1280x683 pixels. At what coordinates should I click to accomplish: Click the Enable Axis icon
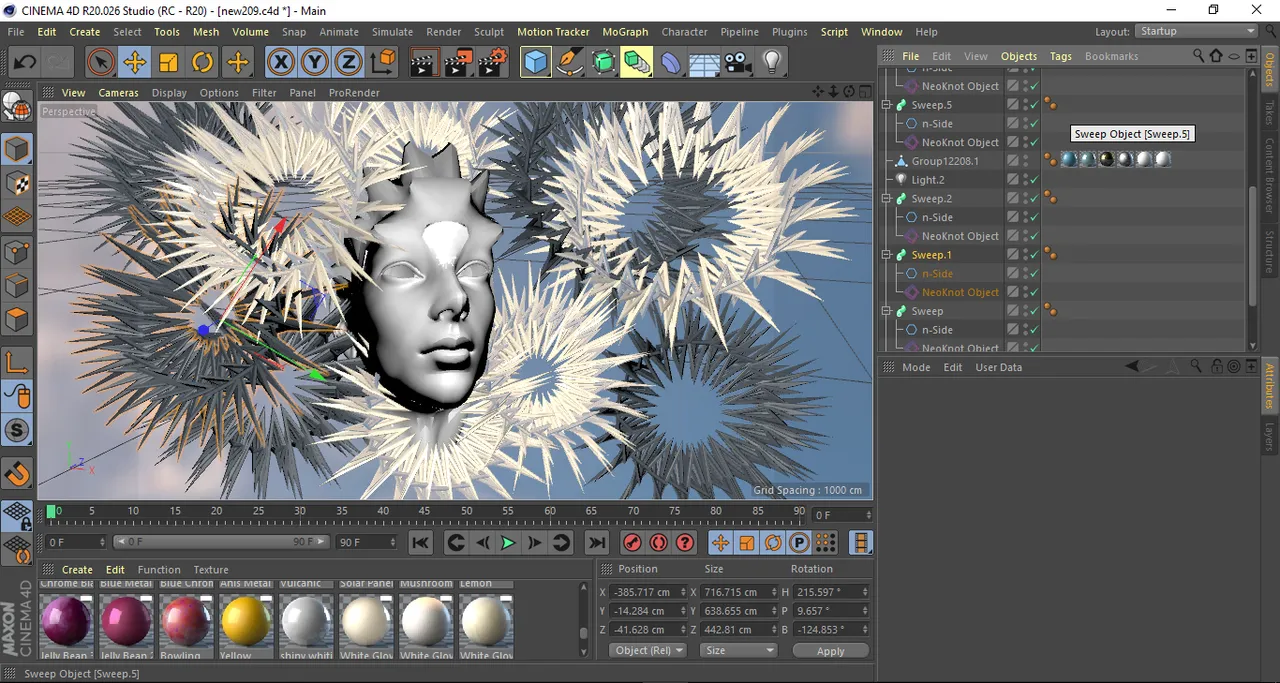[x=17, y=362]
